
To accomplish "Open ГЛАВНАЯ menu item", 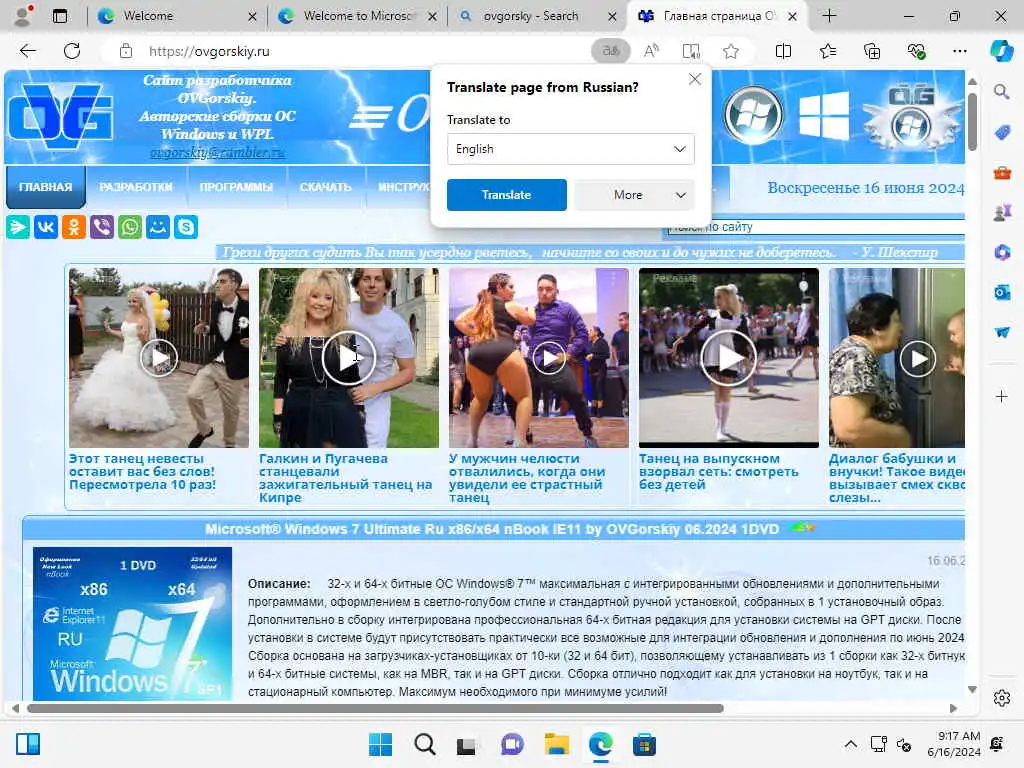I will pyautogui.click(x=46, y=187).
